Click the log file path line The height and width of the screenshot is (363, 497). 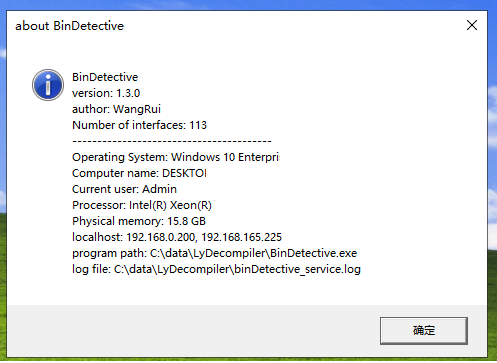(216, 269)
